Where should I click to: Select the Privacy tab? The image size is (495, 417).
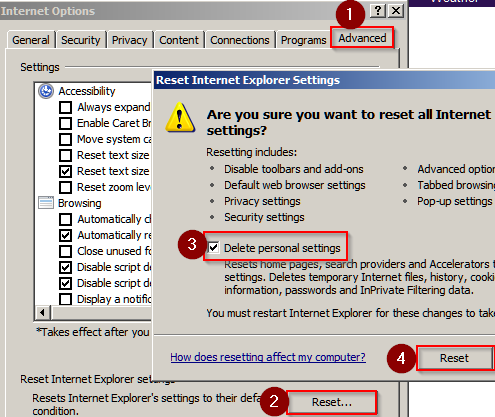(x=129, y=40)
